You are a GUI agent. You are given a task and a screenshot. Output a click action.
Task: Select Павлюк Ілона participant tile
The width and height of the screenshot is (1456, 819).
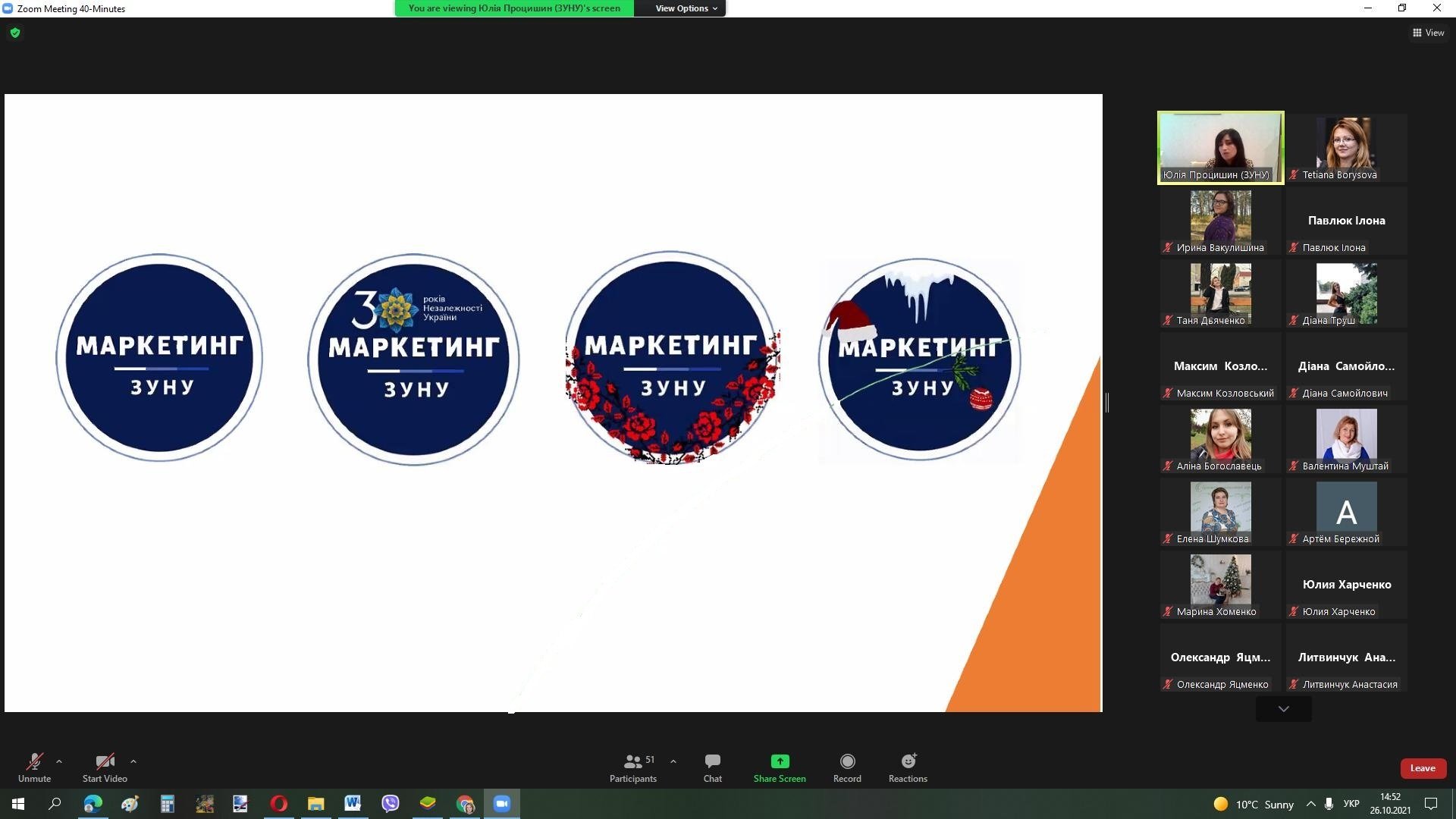1346,221
